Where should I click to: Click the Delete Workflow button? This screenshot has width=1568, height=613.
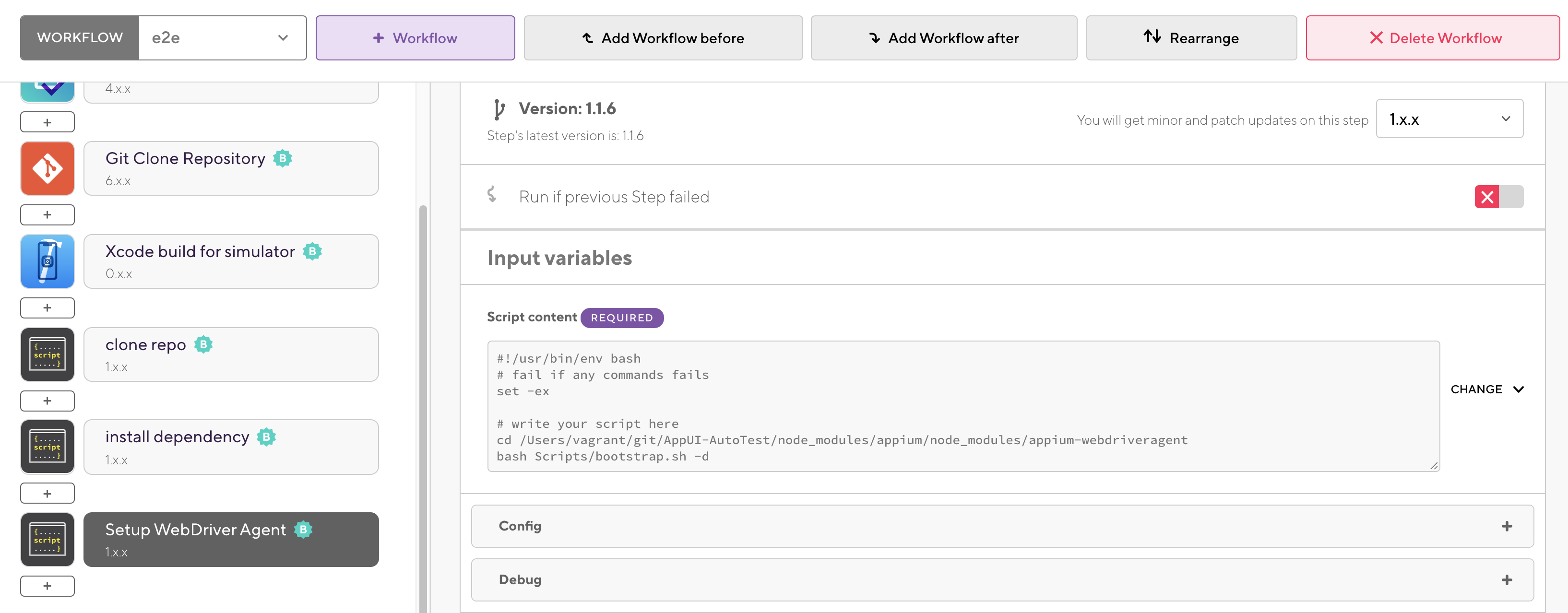(1433, 38)
